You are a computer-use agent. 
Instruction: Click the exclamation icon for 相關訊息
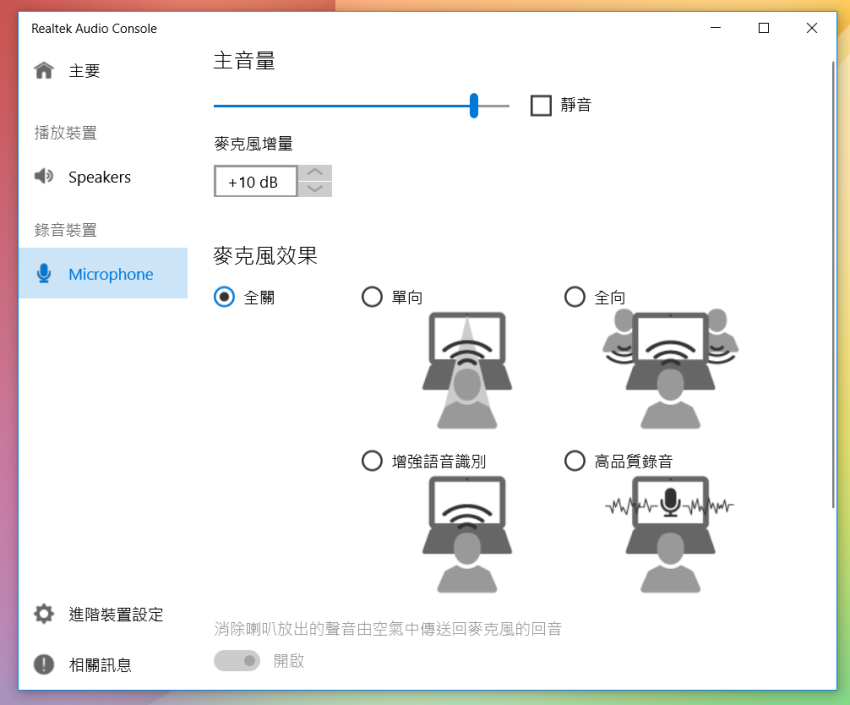point(44,664)
